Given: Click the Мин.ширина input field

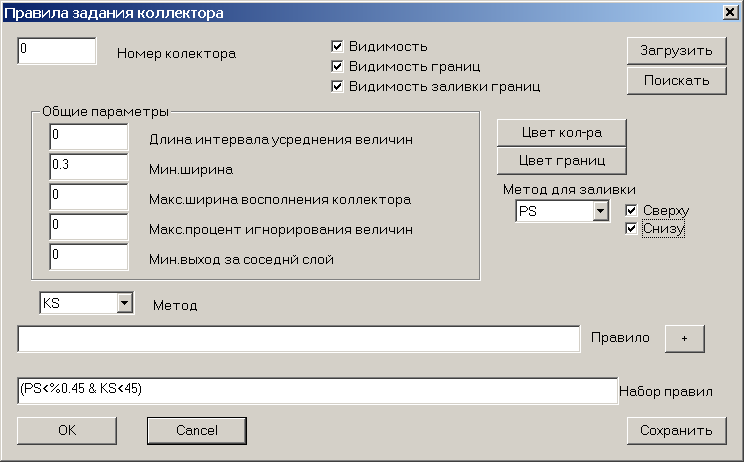Looking at the screenshot, I should tap(89, 167).
